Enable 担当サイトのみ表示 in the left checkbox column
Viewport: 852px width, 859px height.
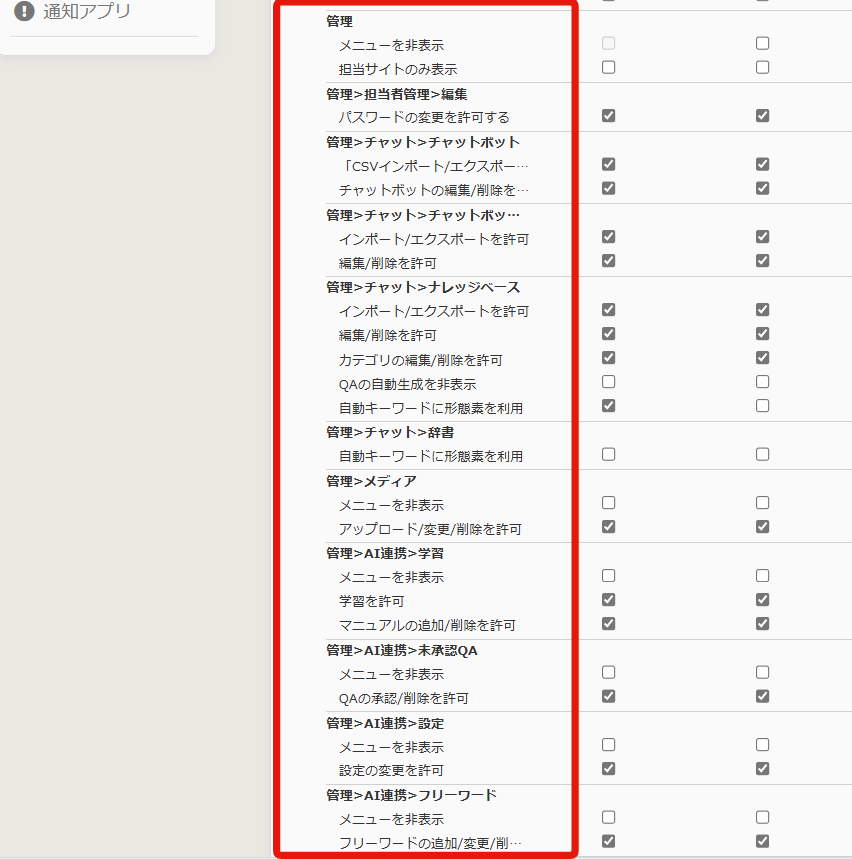(608, 68)
